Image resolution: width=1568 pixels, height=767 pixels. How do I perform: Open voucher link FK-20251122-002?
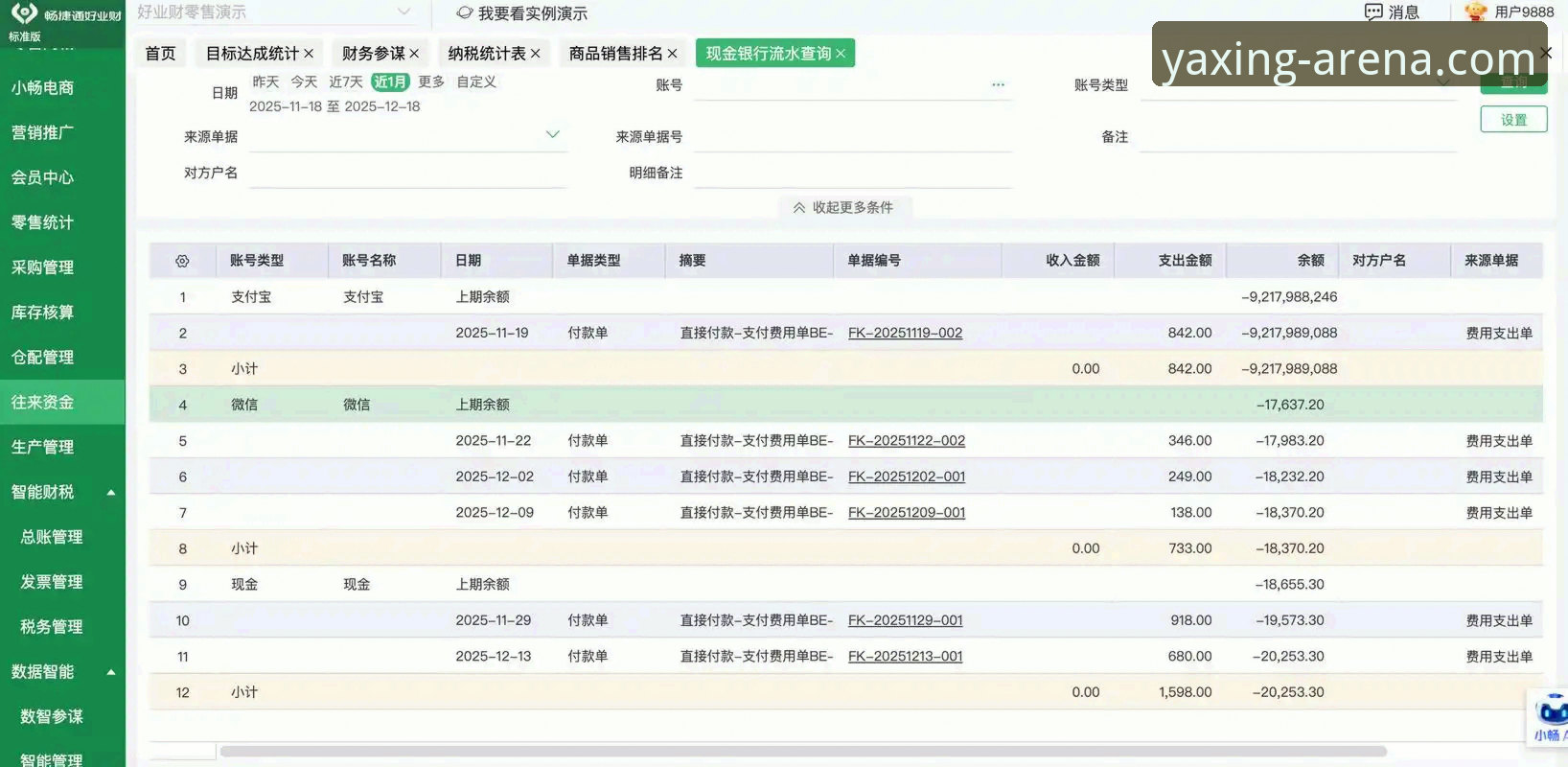tap(907, 441)
